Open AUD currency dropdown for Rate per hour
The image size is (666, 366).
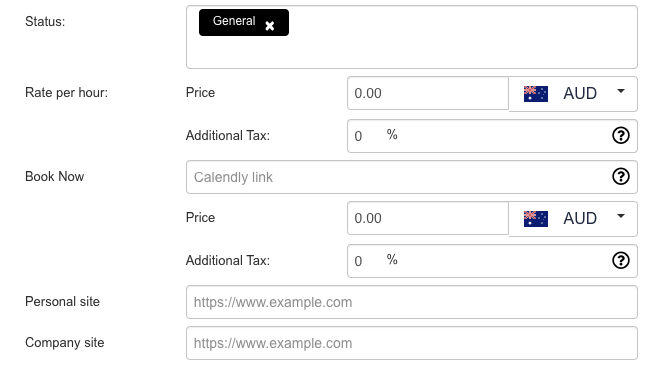(573, 94)
